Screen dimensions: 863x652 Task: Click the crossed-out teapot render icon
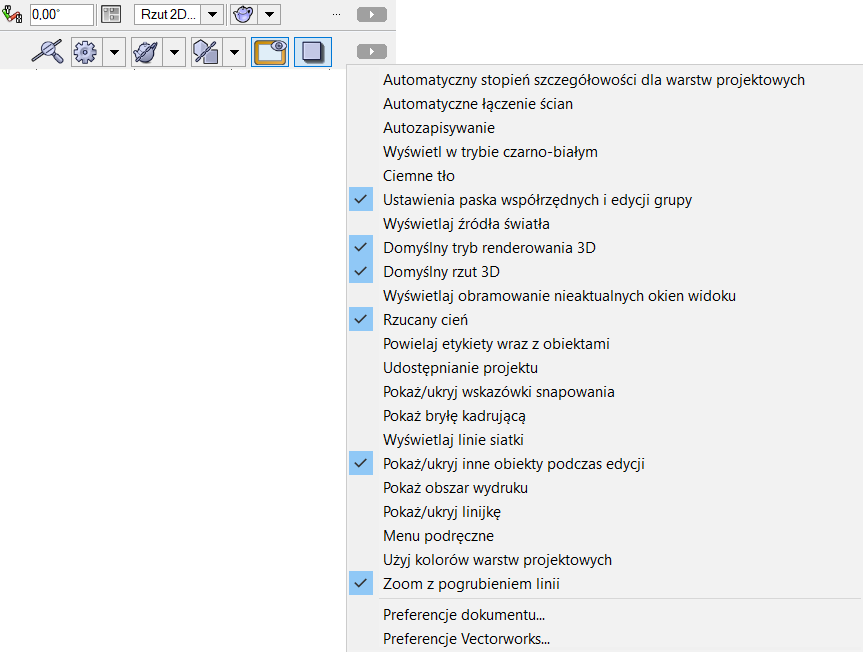pos(146,52)
